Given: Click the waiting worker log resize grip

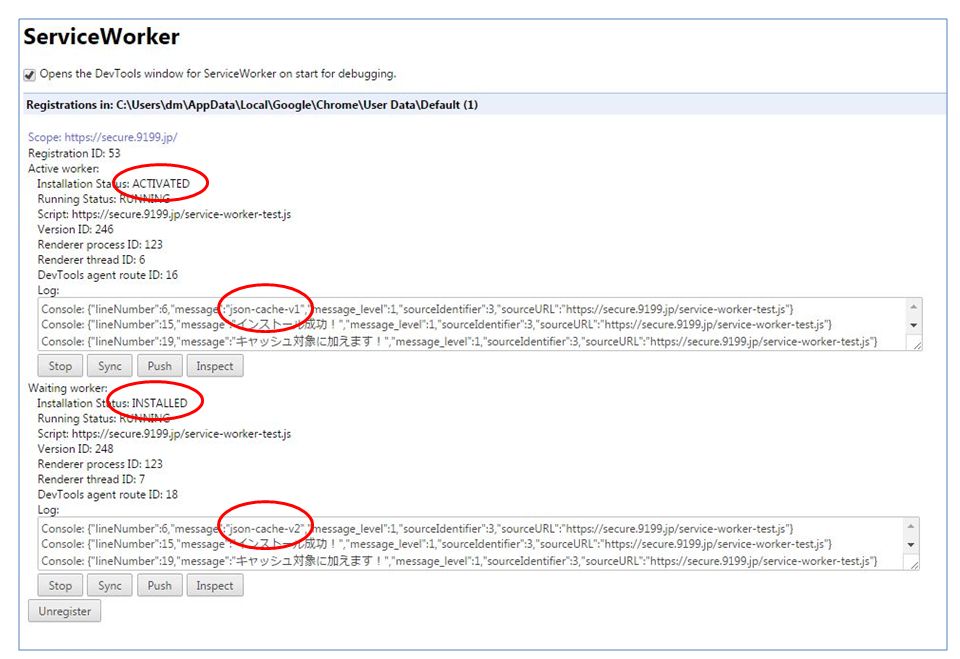Looking at the screenshot, I should (914, 565).
